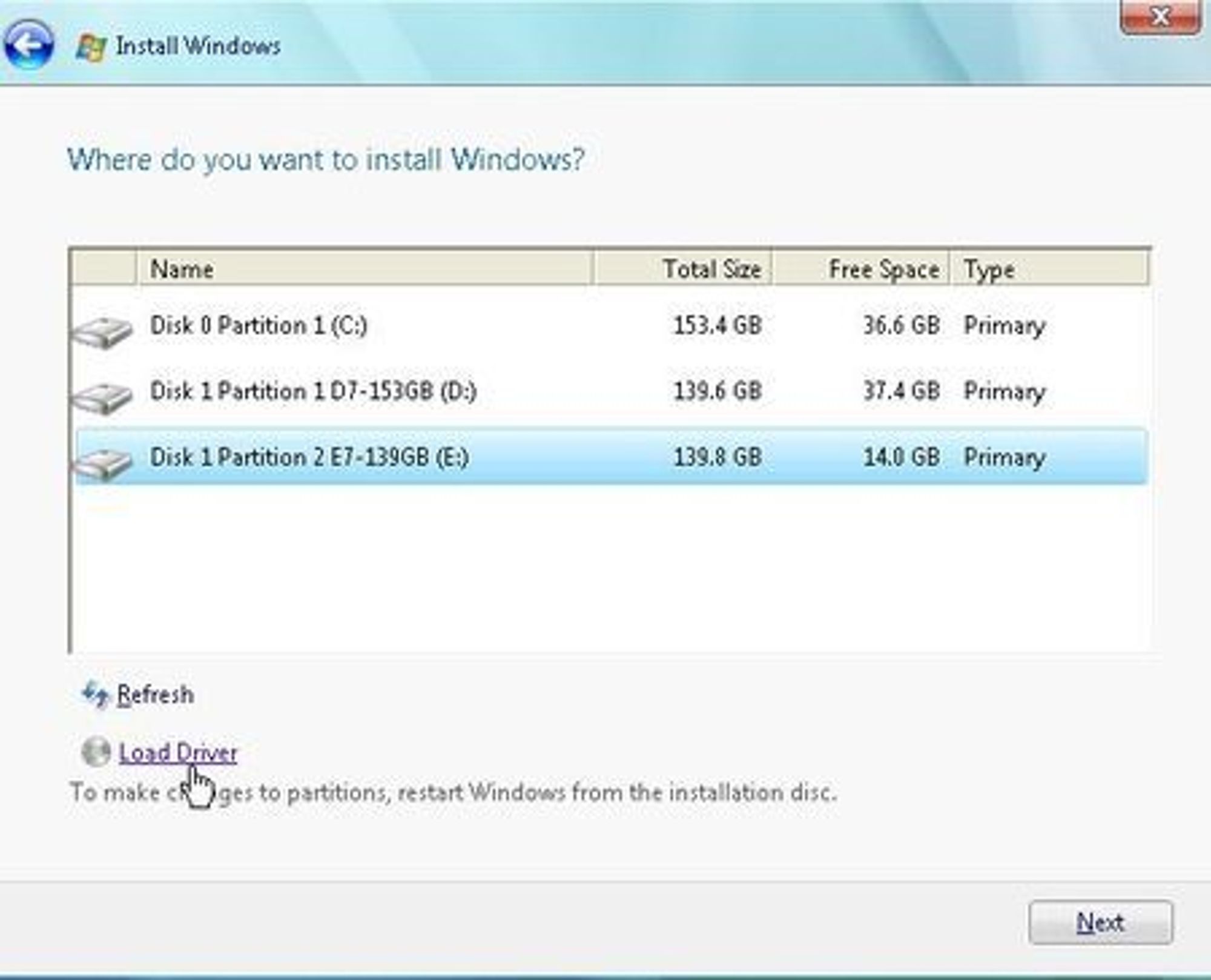Click the Where do you want to install heading

(326, 159)
